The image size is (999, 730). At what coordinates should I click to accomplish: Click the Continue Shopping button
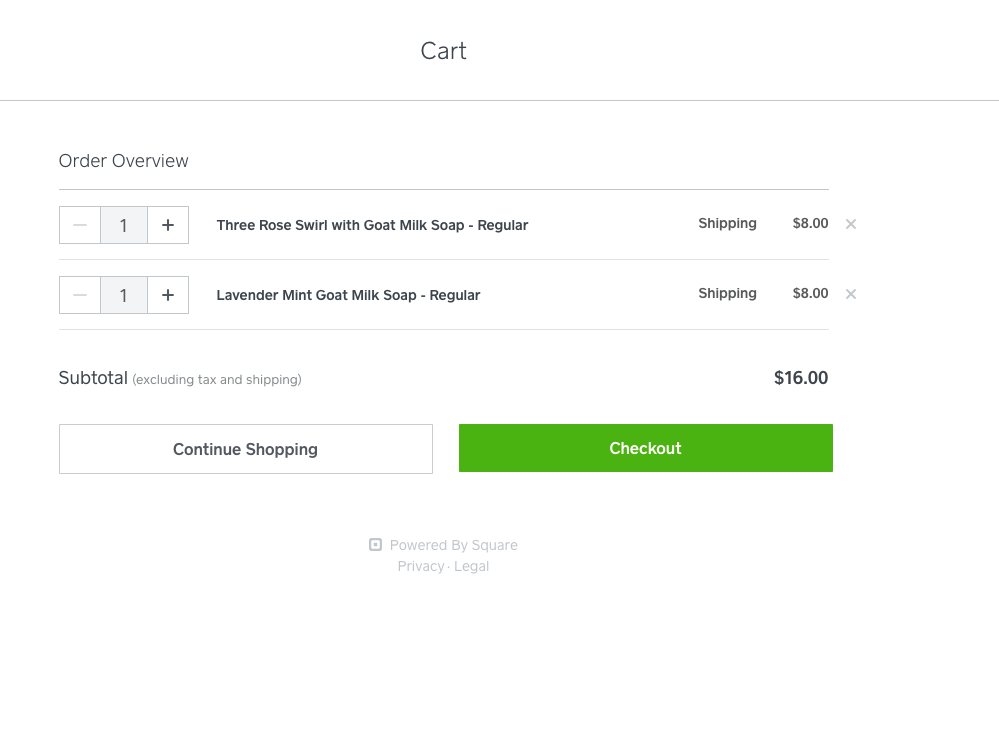[x=245, y=449]
